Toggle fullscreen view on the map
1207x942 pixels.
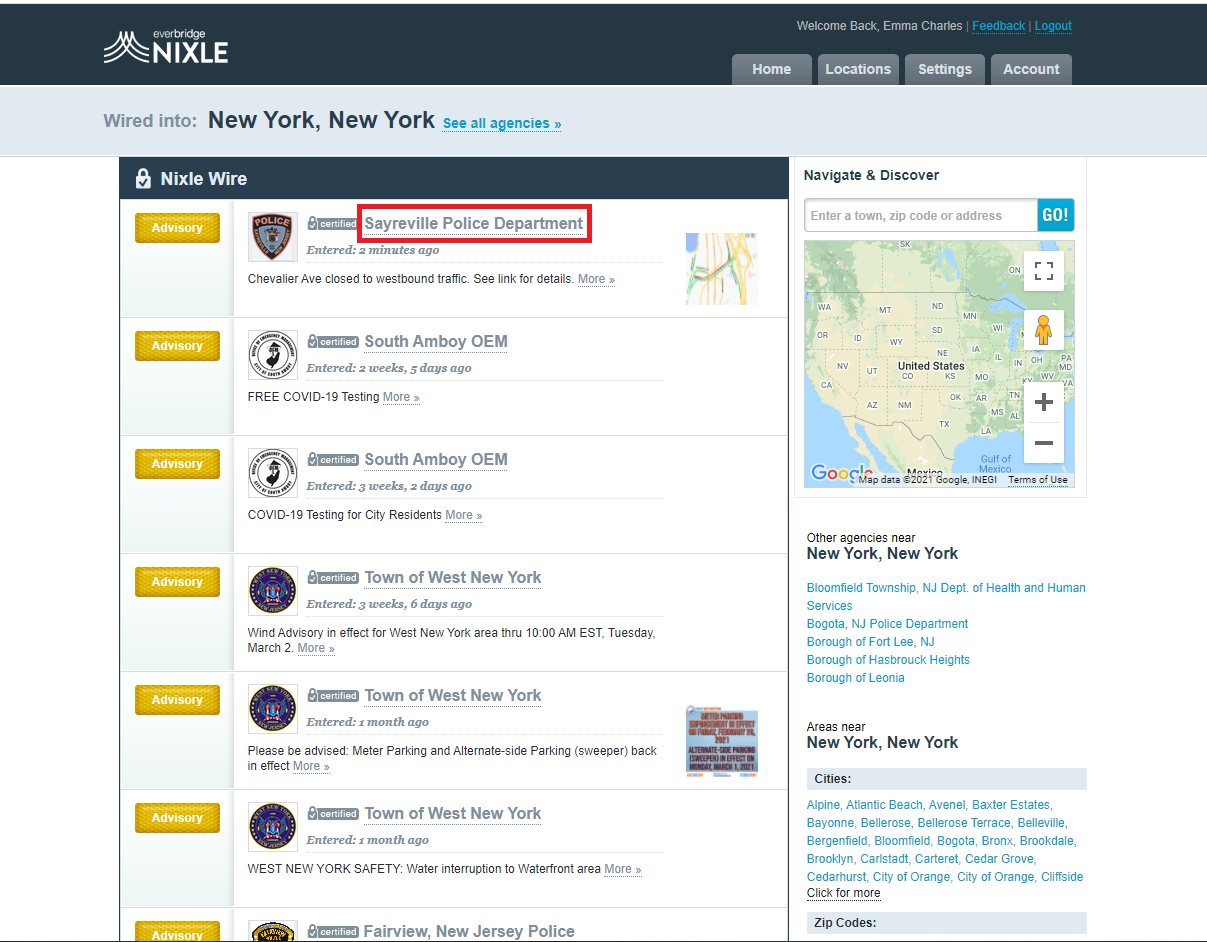click(1044, 271)
